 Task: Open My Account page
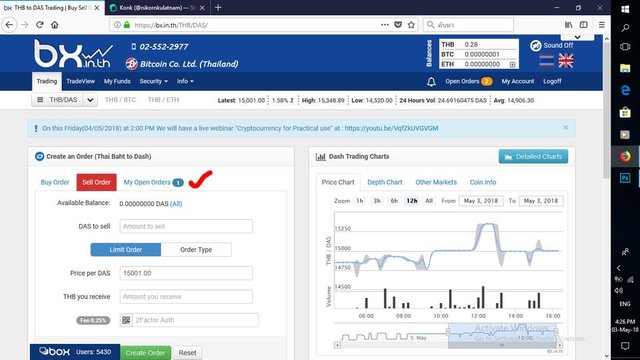[518, 81]
